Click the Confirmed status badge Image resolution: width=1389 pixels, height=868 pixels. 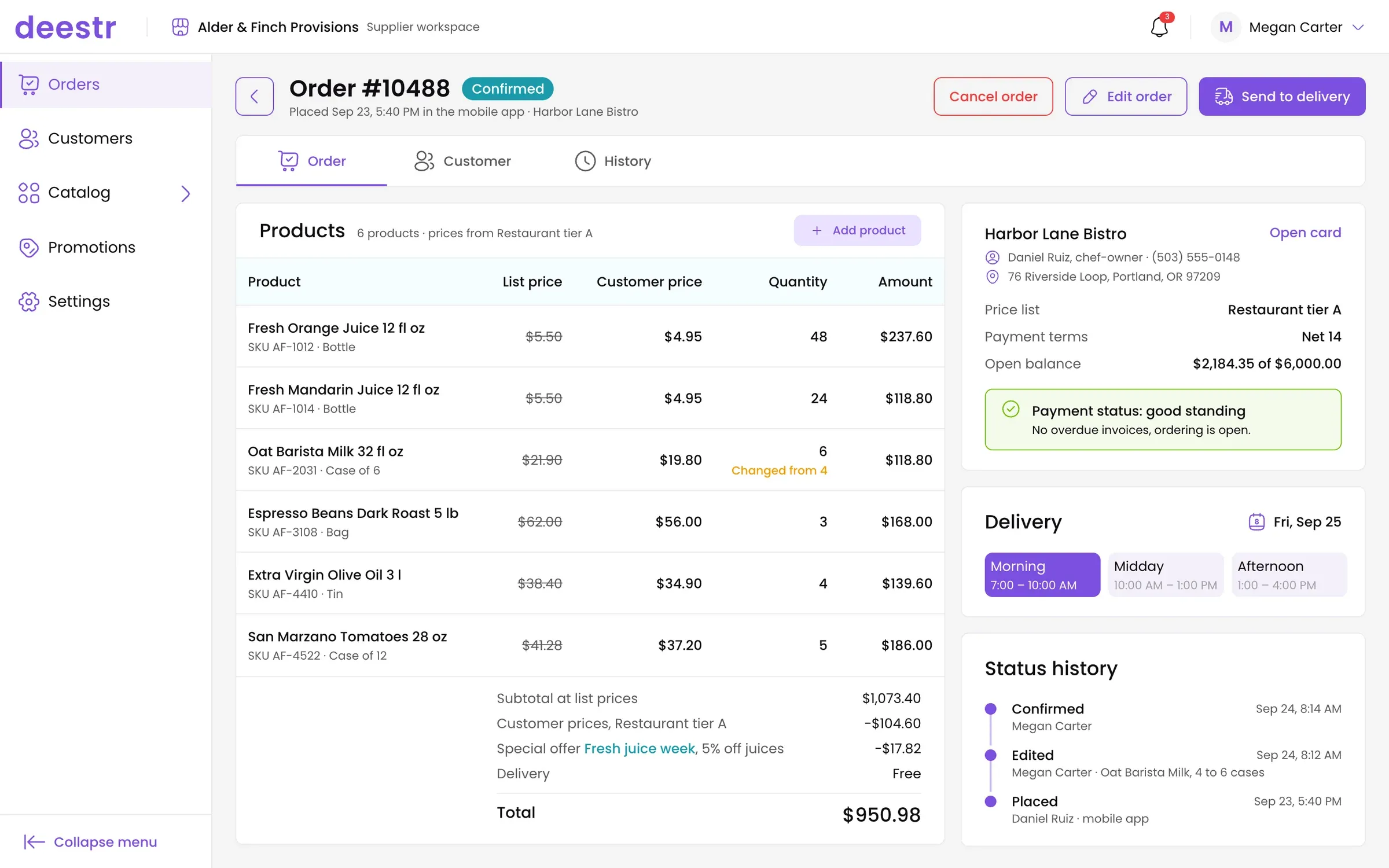[508, 89]
